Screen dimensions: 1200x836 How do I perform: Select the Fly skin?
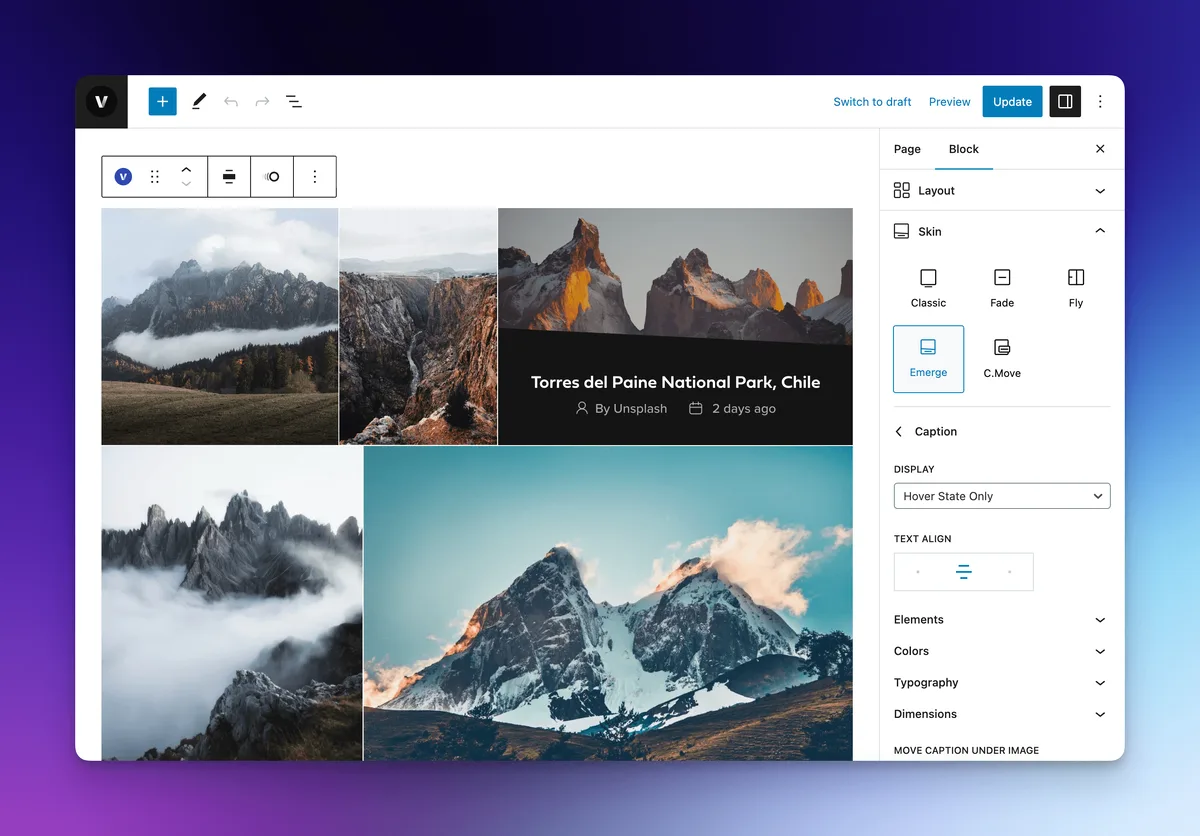(1076, 288)
